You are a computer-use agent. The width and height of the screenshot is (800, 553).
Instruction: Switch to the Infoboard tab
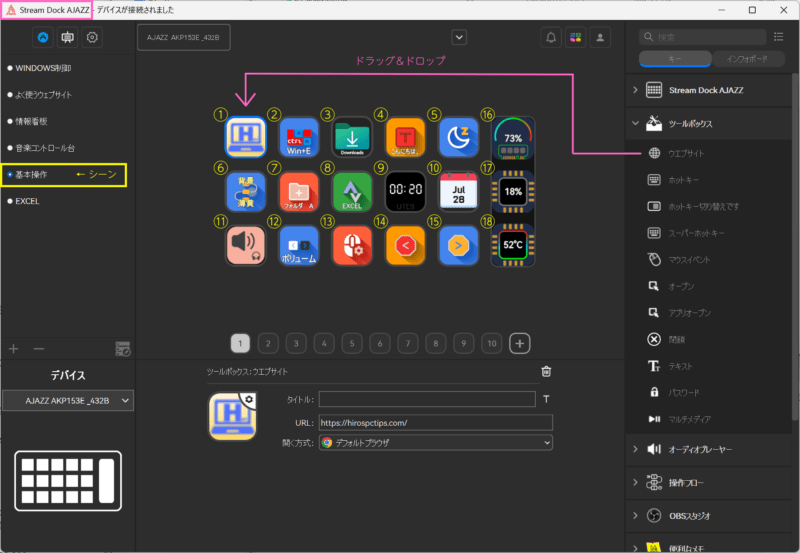pos(747,59)
